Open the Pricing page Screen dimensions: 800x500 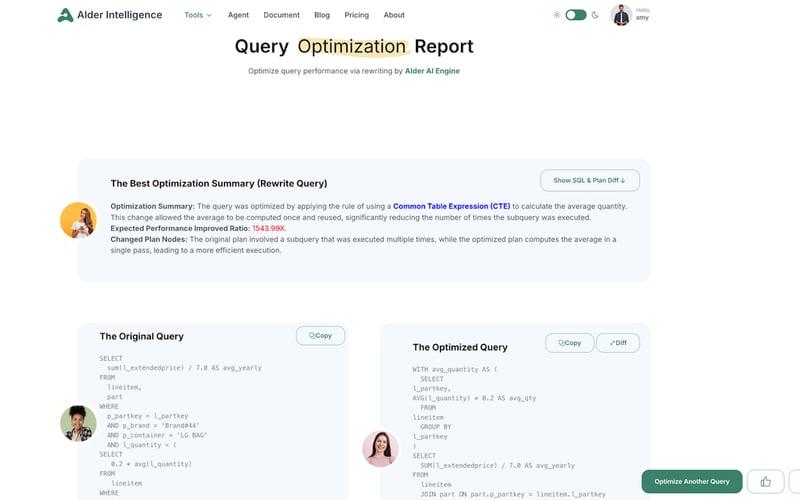tap(357, 15)
